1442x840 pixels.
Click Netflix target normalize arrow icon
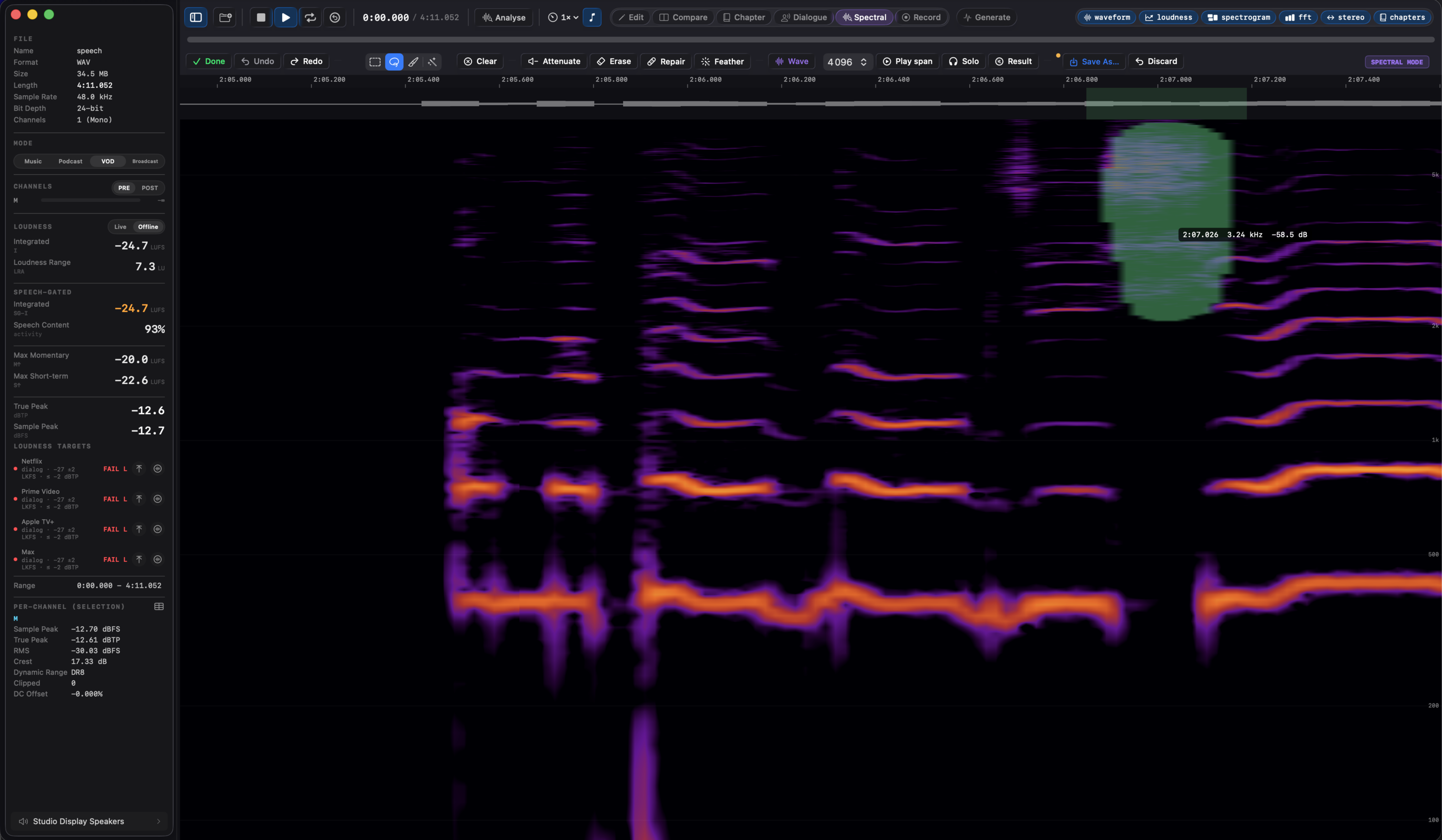pyautogui.click(x=139, y=469)
